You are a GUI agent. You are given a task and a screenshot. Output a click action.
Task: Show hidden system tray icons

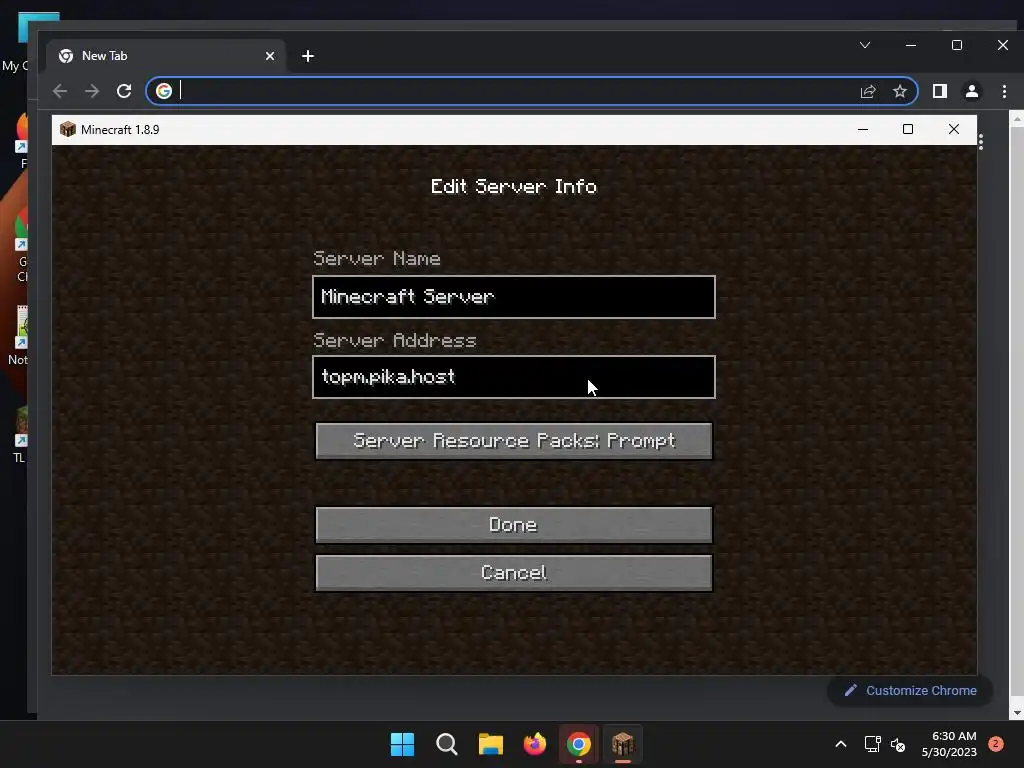[x=841, y=744]
